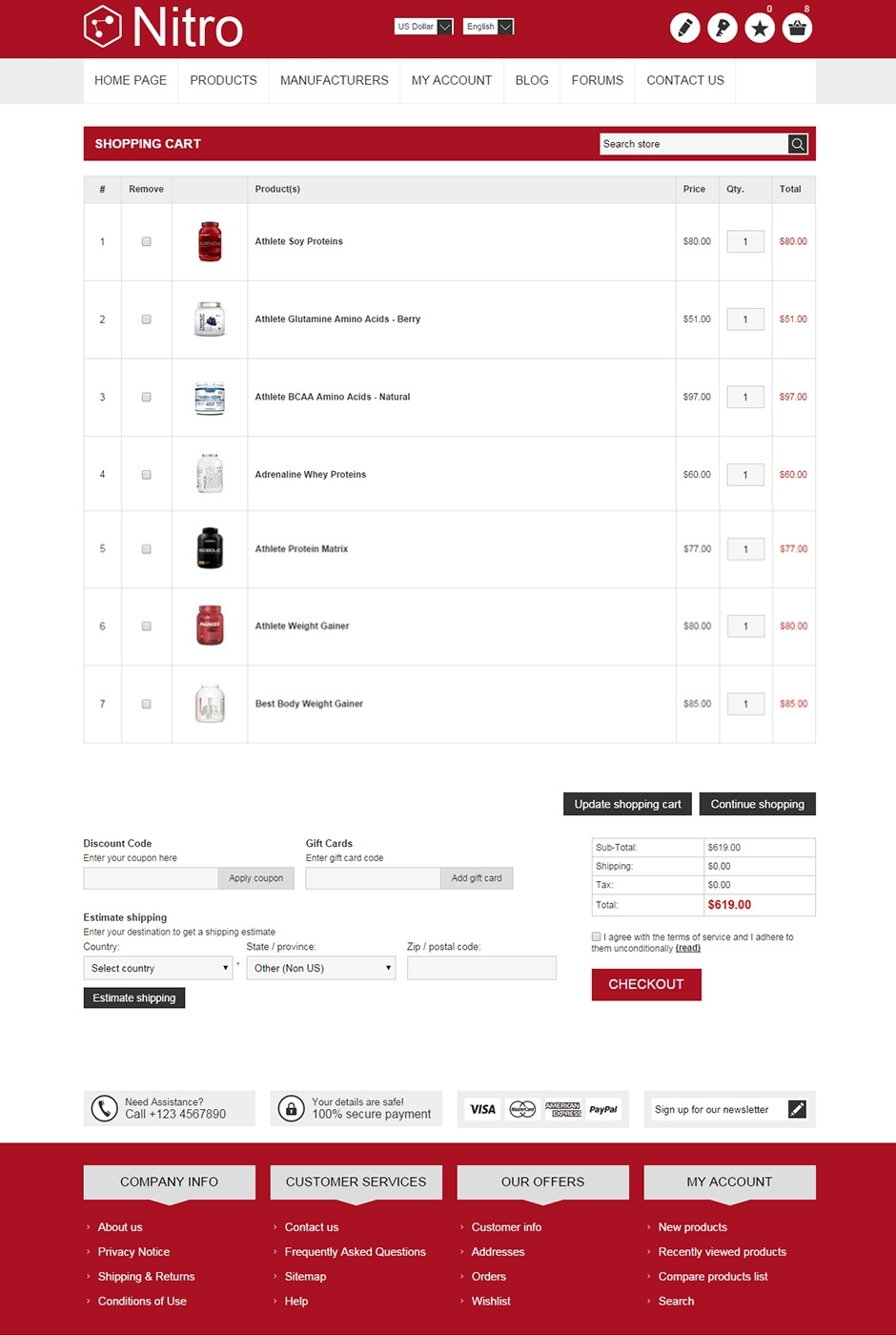Click the phone assistance icon

point(104,1109)
